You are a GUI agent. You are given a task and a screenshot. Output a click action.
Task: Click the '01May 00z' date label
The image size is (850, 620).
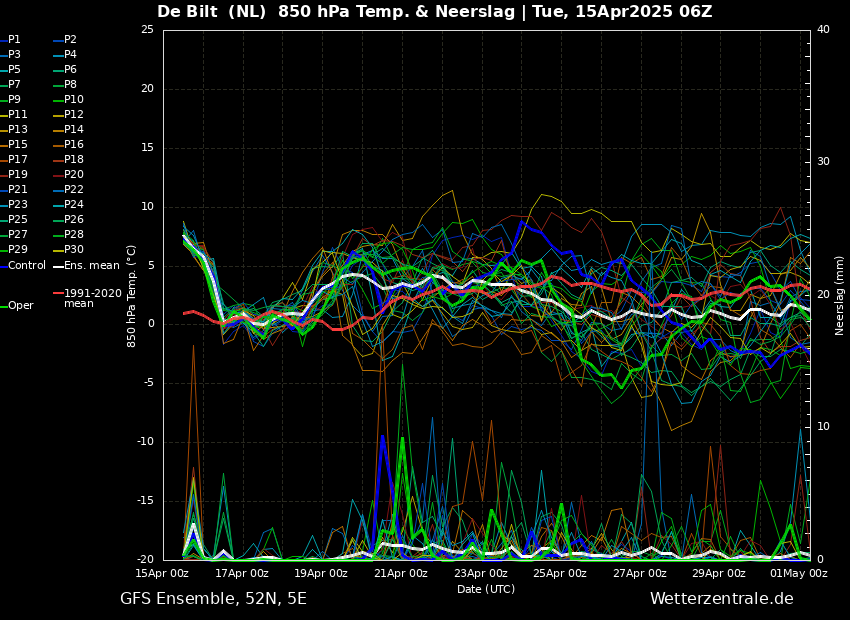pyautogui.click(x=801, y=573)
